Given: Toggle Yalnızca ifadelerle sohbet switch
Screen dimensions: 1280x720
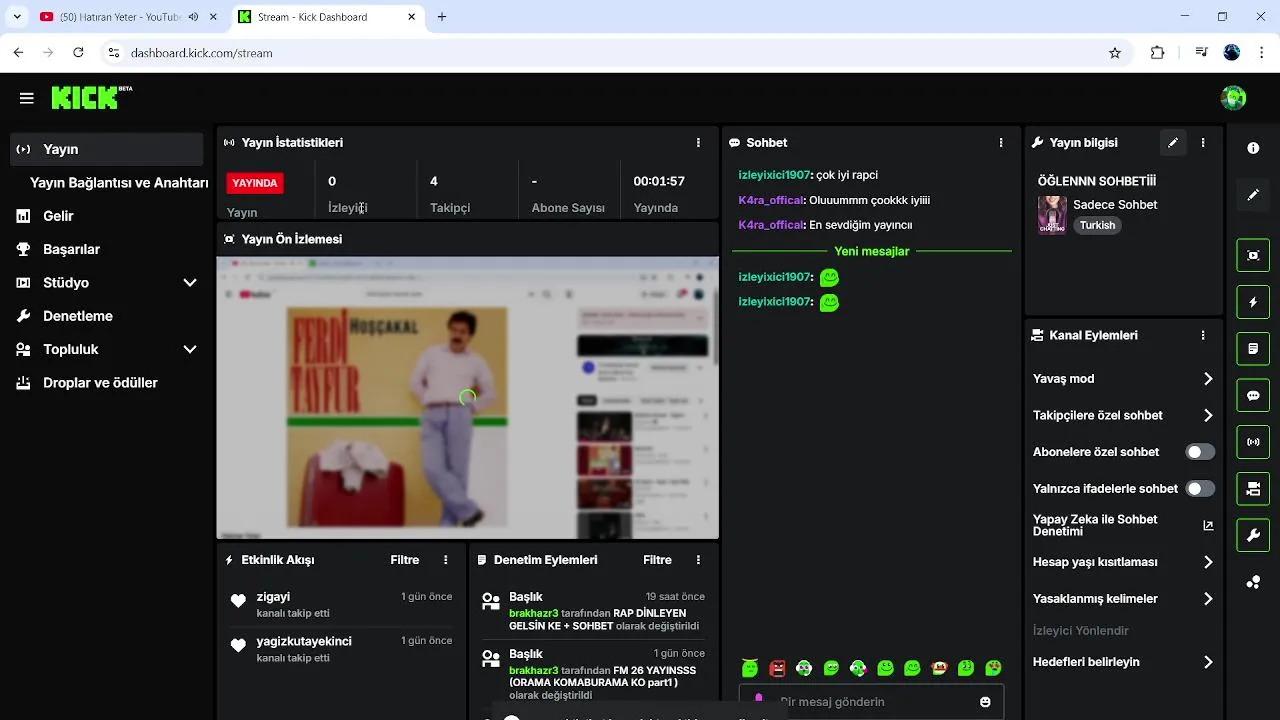Looking at the screenshot, I should click(1200, 489).
